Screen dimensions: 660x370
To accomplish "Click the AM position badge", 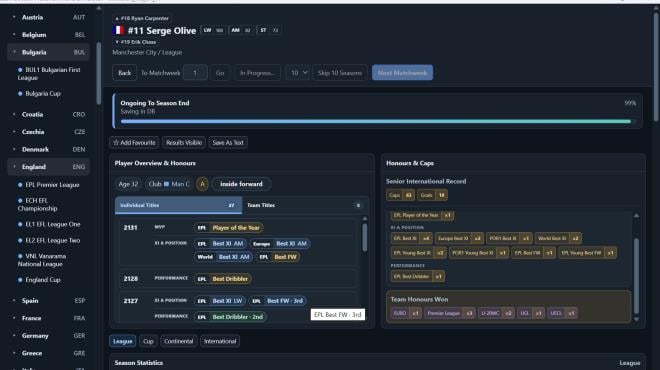I will 241,30.
